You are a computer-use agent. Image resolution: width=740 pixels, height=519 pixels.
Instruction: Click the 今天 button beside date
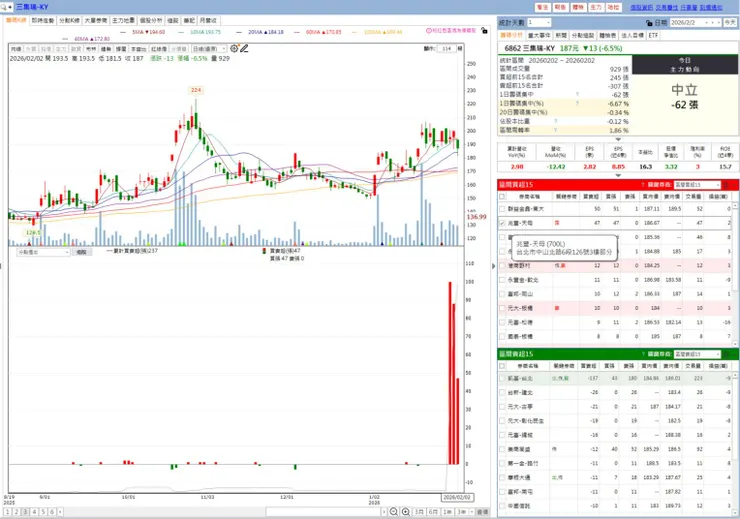pos(730,22)
